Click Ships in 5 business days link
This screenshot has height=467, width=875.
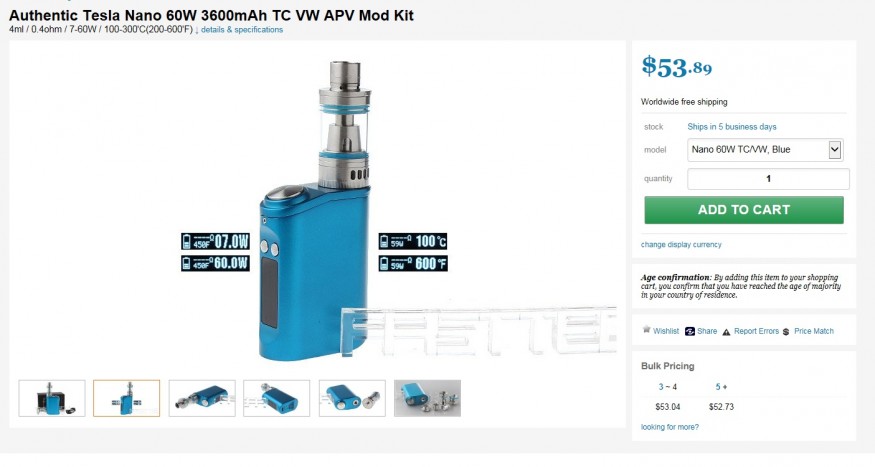tap(732, 127)
